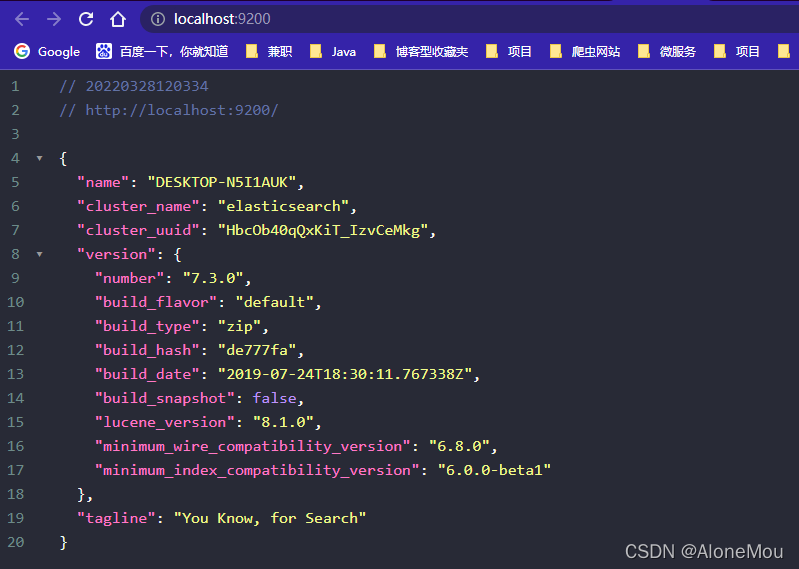Click the "cluster_name" key
Viewport: 799px width, 569px height.
point(138,206)
